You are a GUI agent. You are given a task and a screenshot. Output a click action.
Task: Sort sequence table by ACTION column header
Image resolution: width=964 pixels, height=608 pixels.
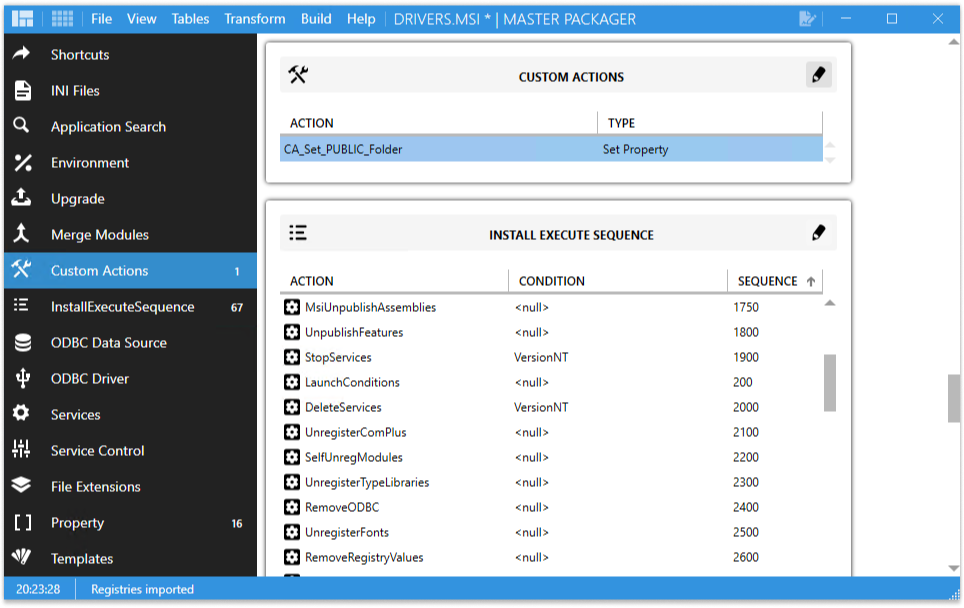pos(394,281)
